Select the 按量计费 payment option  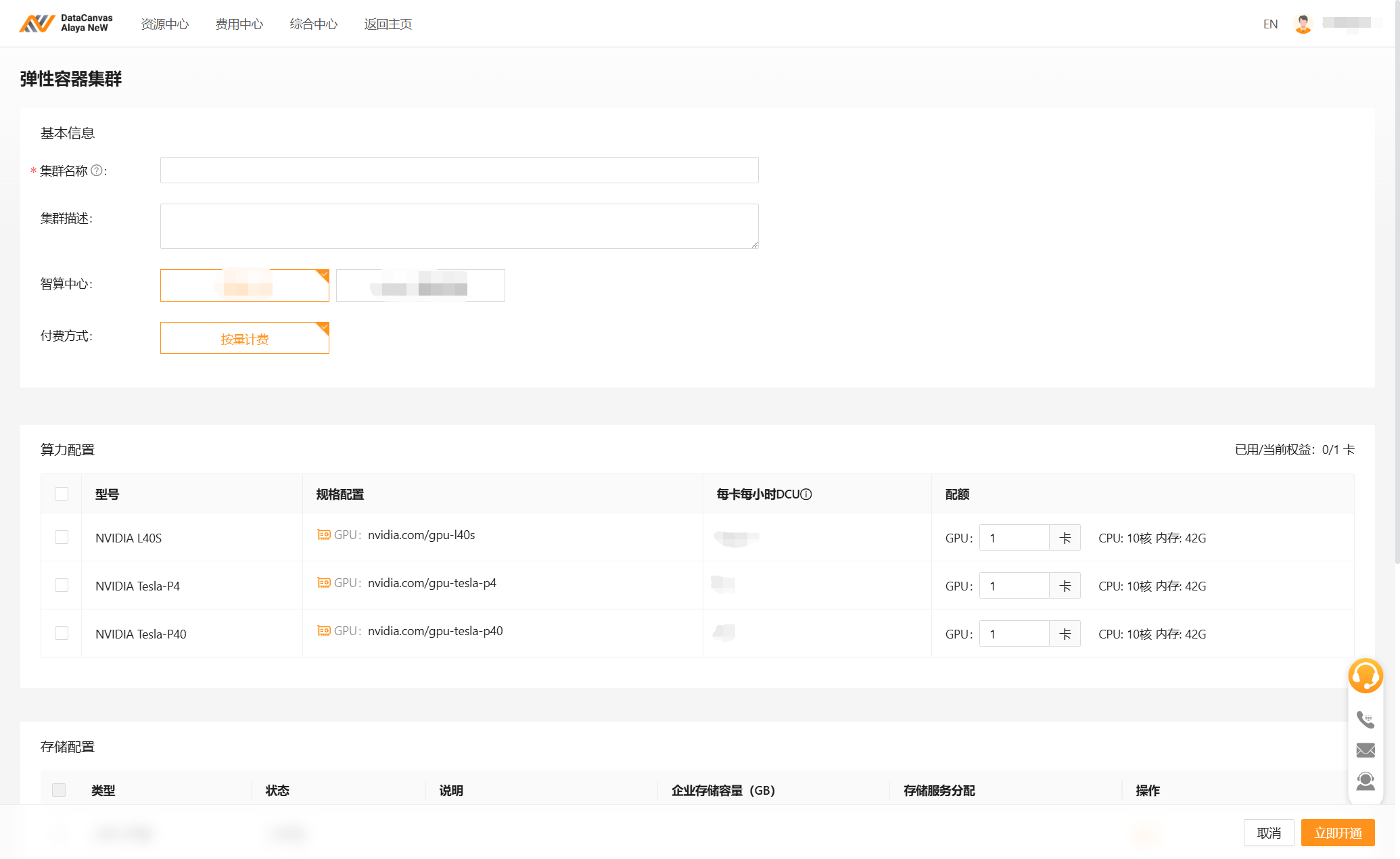(244, 338)
